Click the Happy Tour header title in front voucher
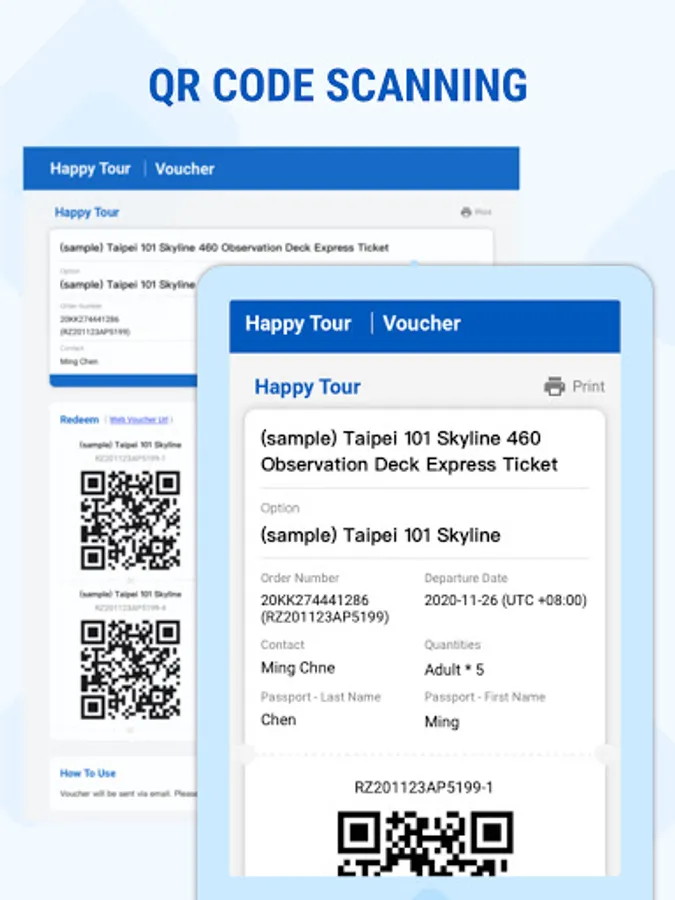The width and height of the screenshot is (675, 900). coord(298,323)
